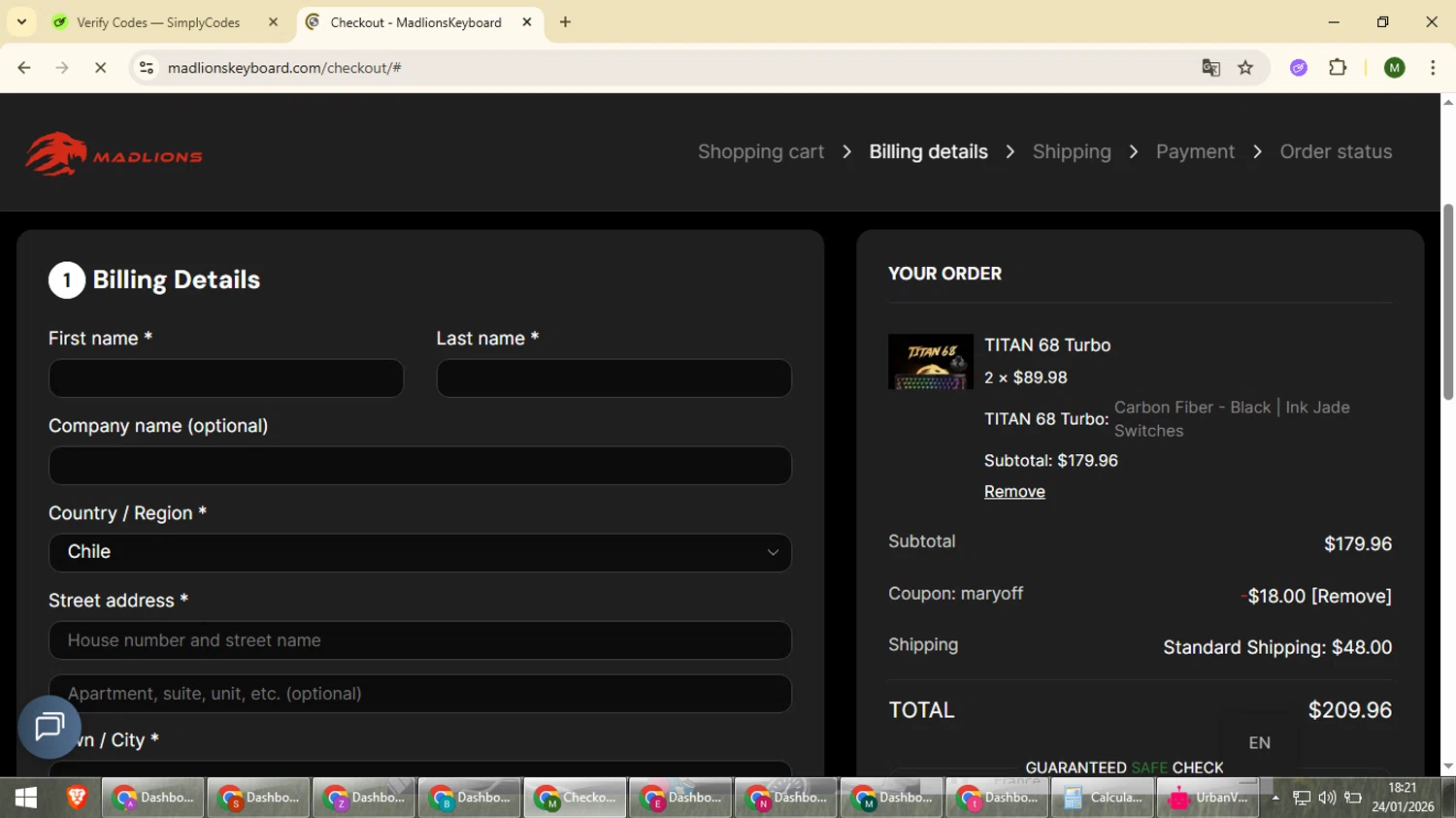The width and height of the screenshot is (1456, 818).
Task: Open the EN language selector
Action: coord(1259,742)
